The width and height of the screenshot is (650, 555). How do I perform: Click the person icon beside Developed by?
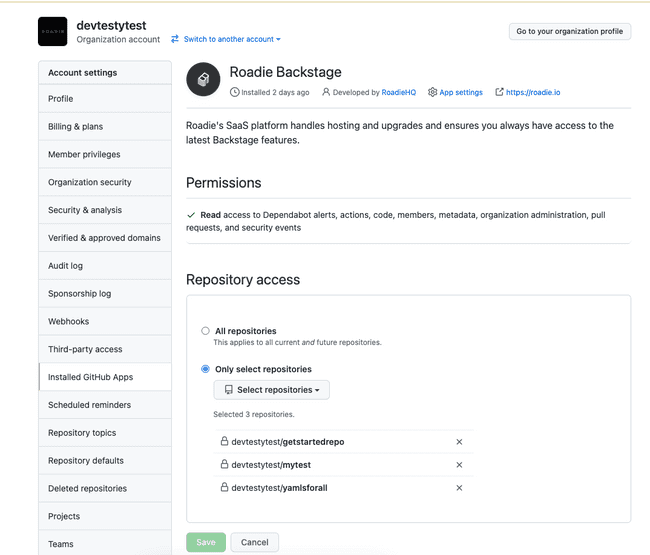click(326, 92)
